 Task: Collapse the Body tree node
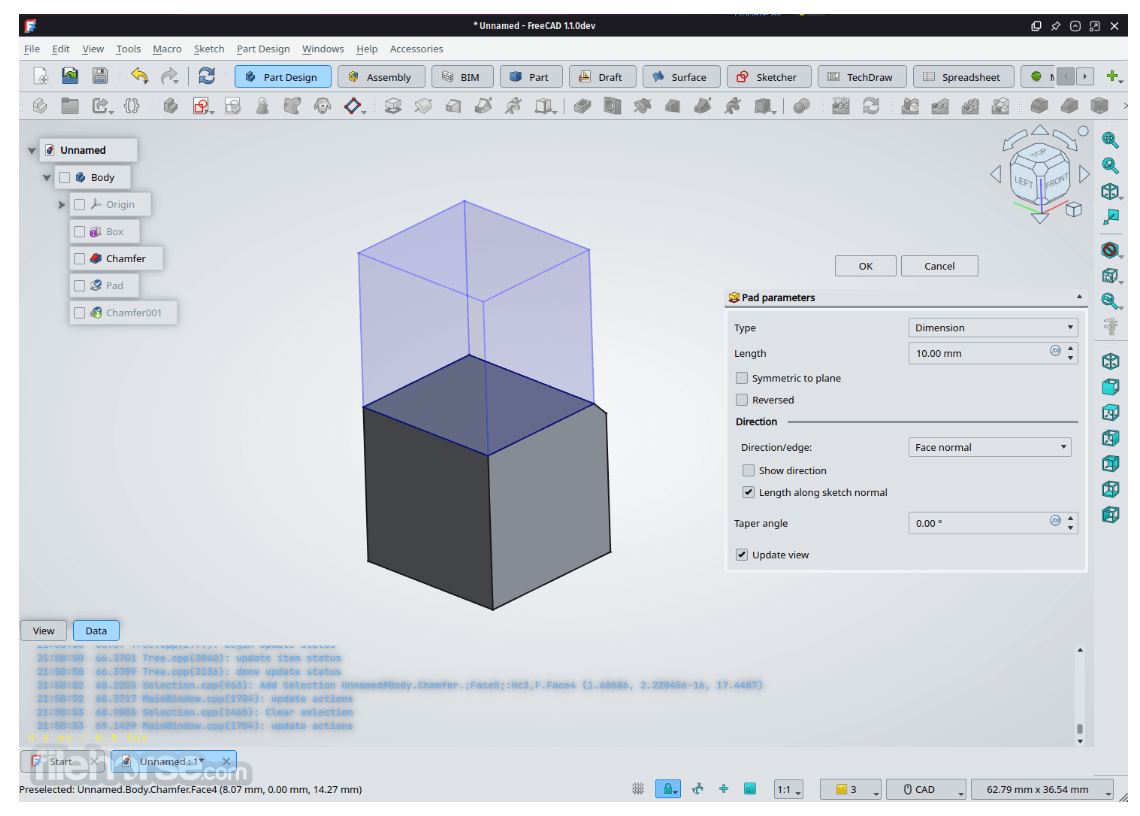(x=47, y=177)
